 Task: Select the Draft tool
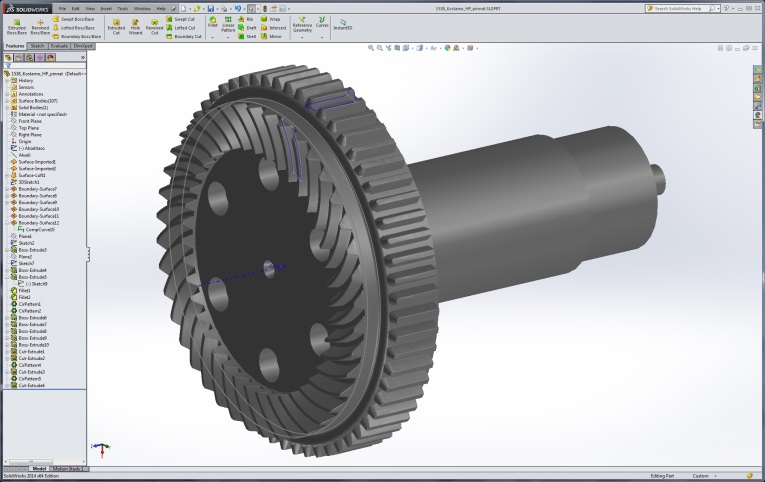tap(247, 28)
